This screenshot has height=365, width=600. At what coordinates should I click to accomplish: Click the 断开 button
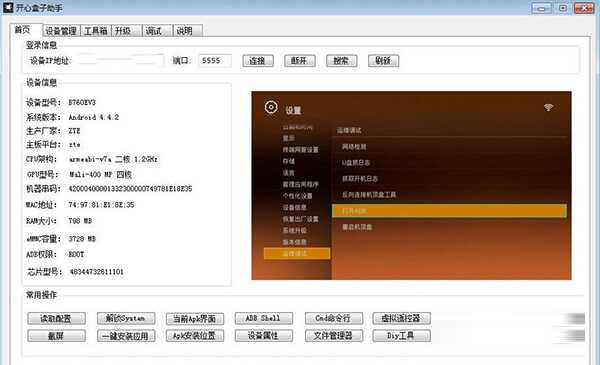pos(300,61)
